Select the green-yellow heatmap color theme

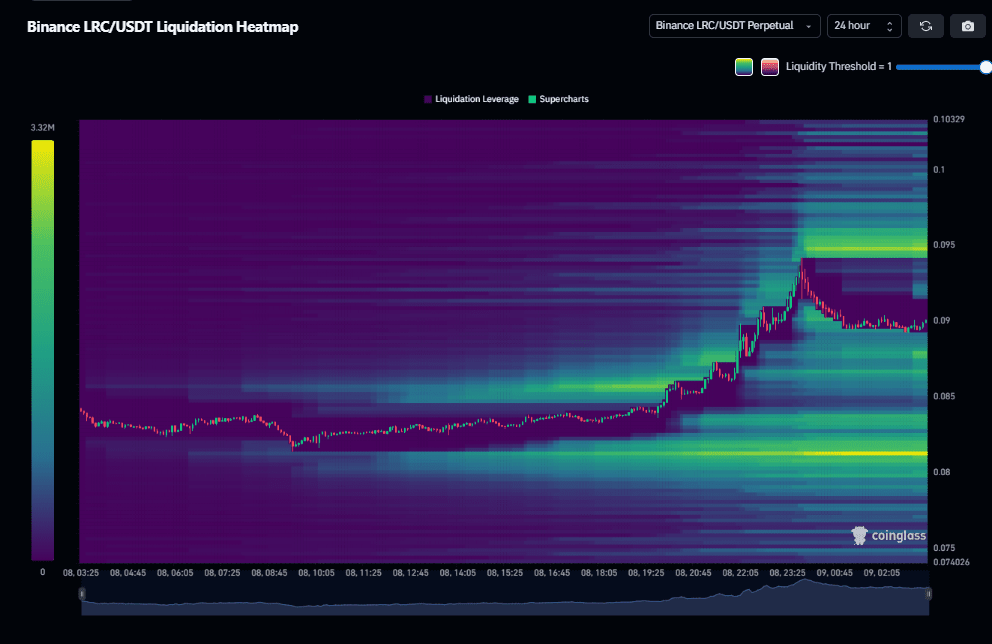744,67
